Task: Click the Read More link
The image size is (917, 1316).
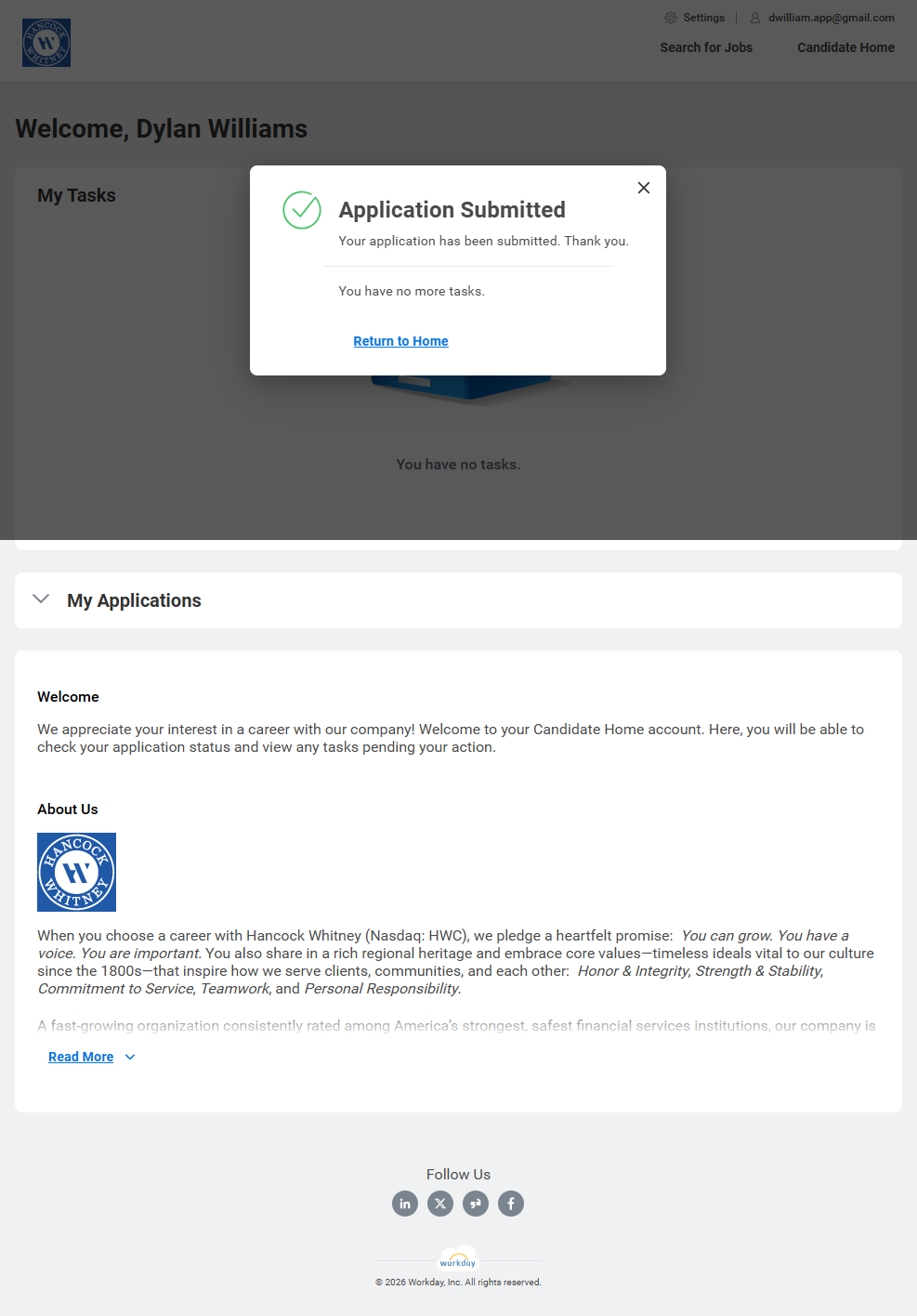Action: [x=81, y=1057]
